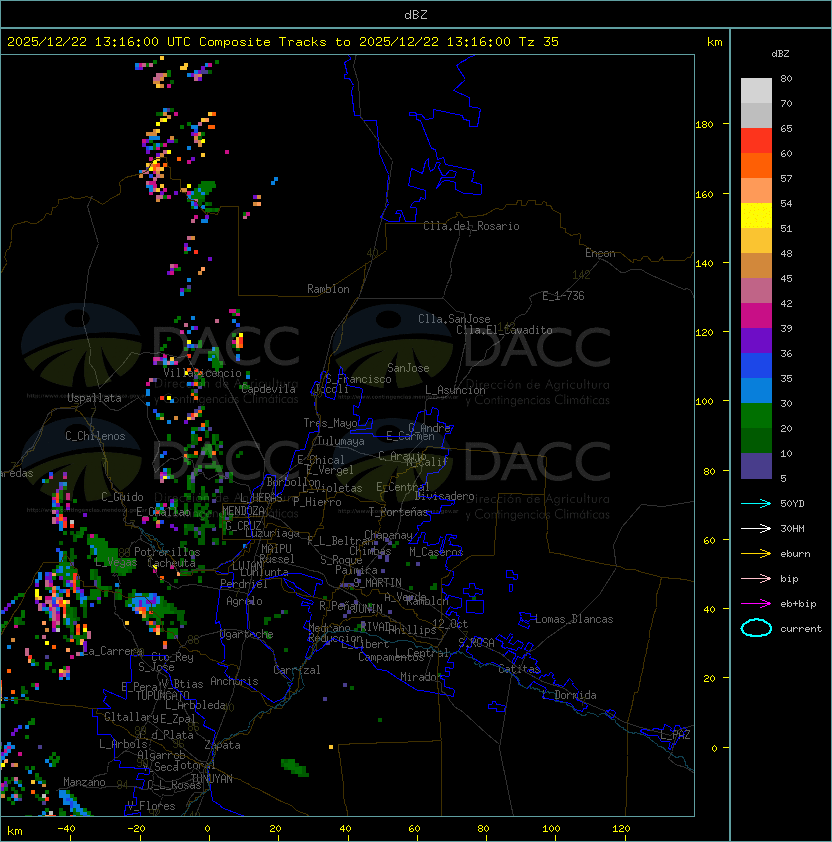
Task: Pick the bright green 30 dBZ swatch
Action: tap(756, 415)
